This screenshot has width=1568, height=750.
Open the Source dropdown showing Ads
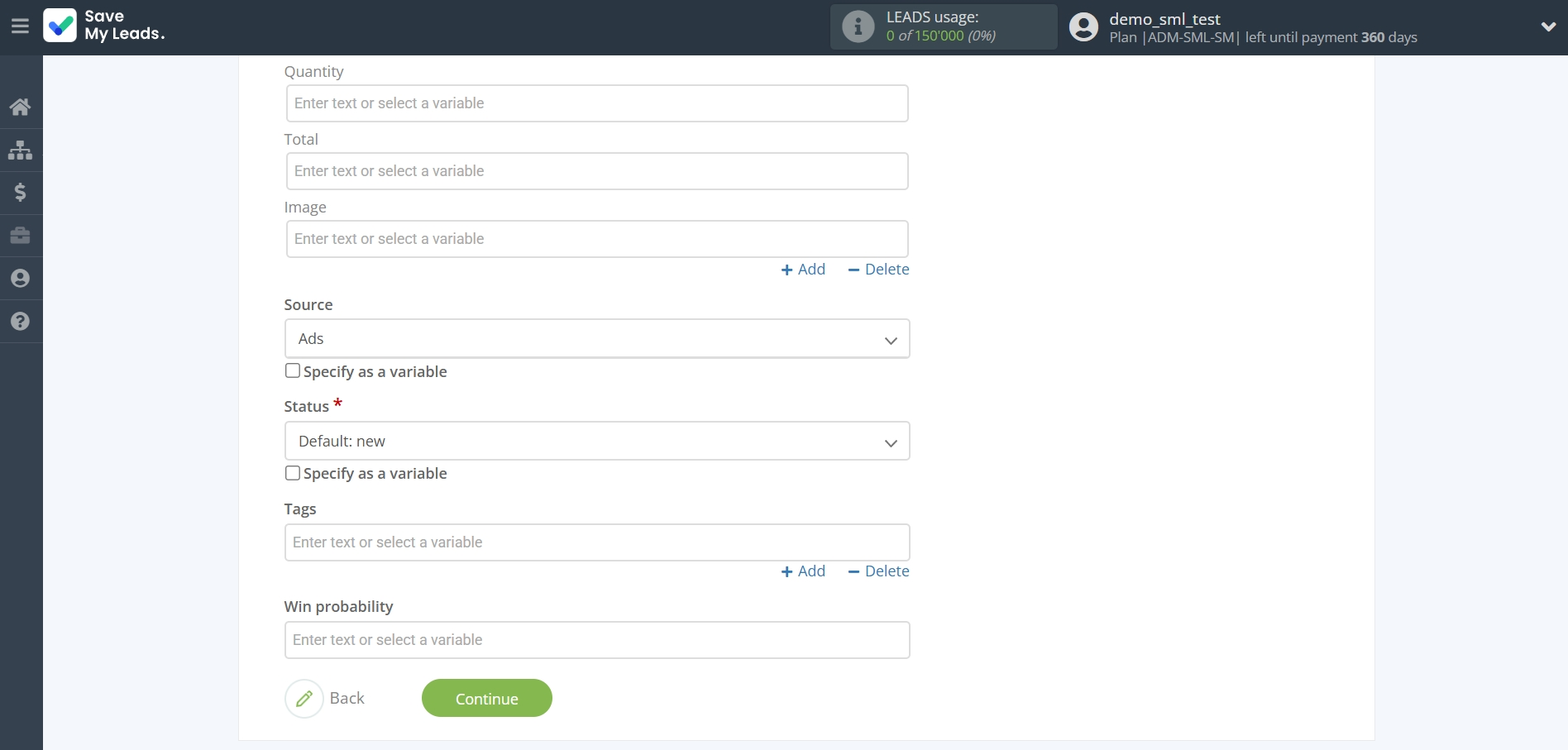coord(596,339)
